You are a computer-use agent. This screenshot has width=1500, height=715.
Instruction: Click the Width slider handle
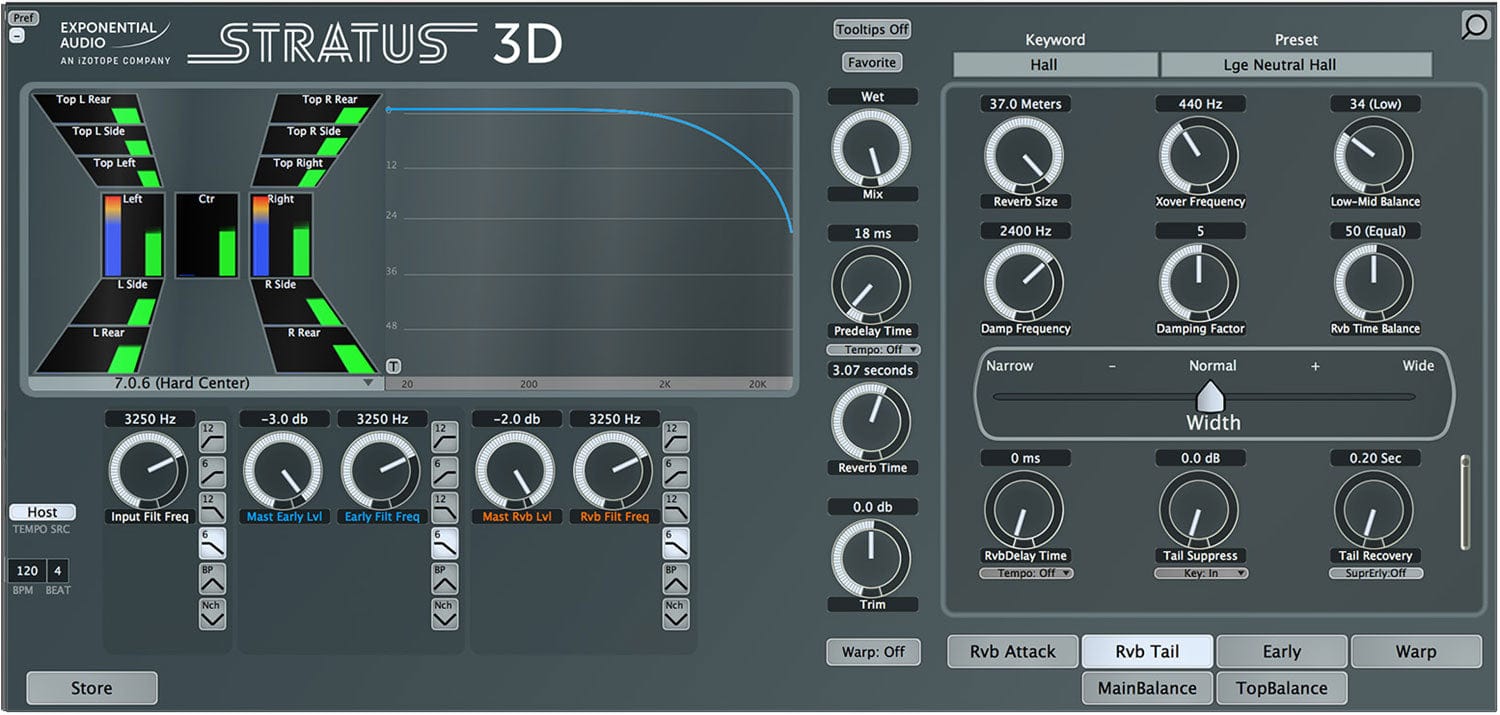click(x=1209, y=395)
